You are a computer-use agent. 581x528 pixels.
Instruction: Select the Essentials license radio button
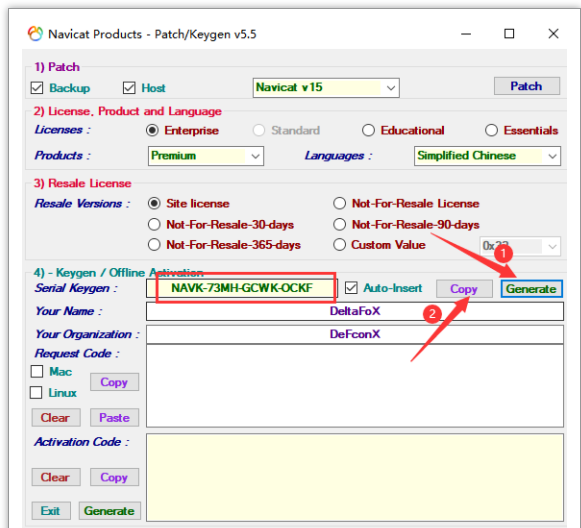(491, 130)
